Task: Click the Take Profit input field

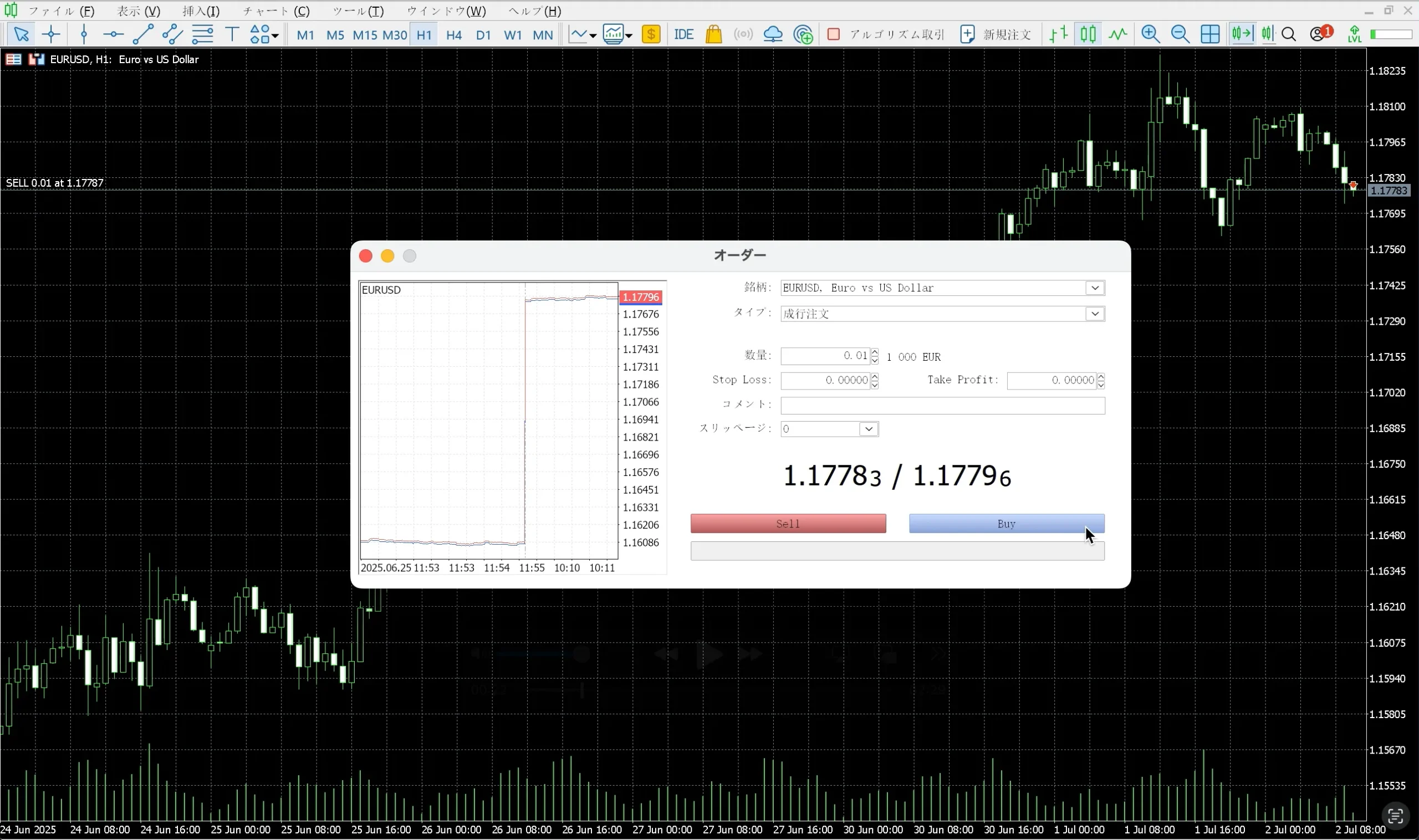Action: [x=1052, y=380]
